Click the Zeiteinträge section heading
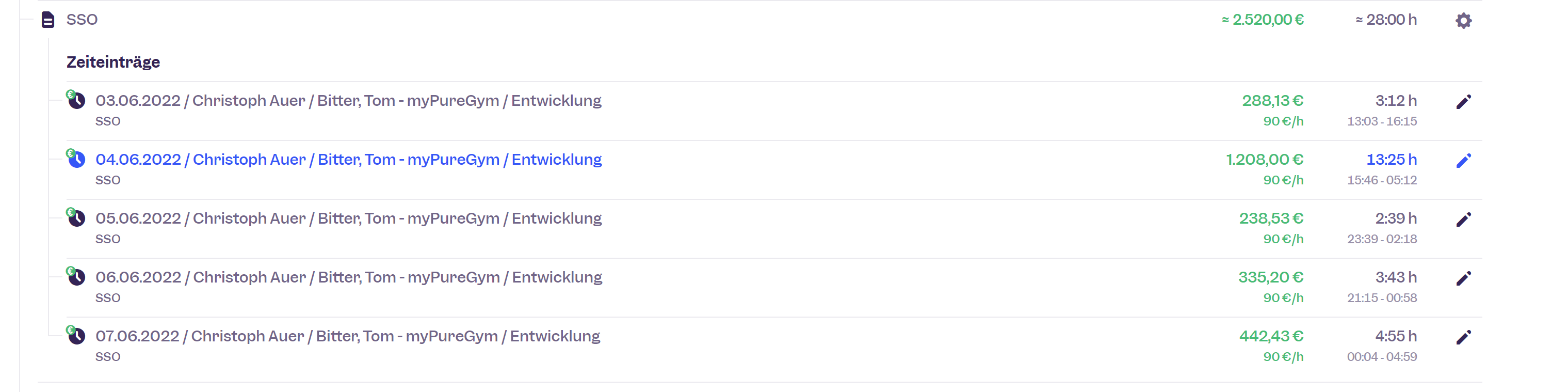This screenshot has height=392, width=1568. 113,62
